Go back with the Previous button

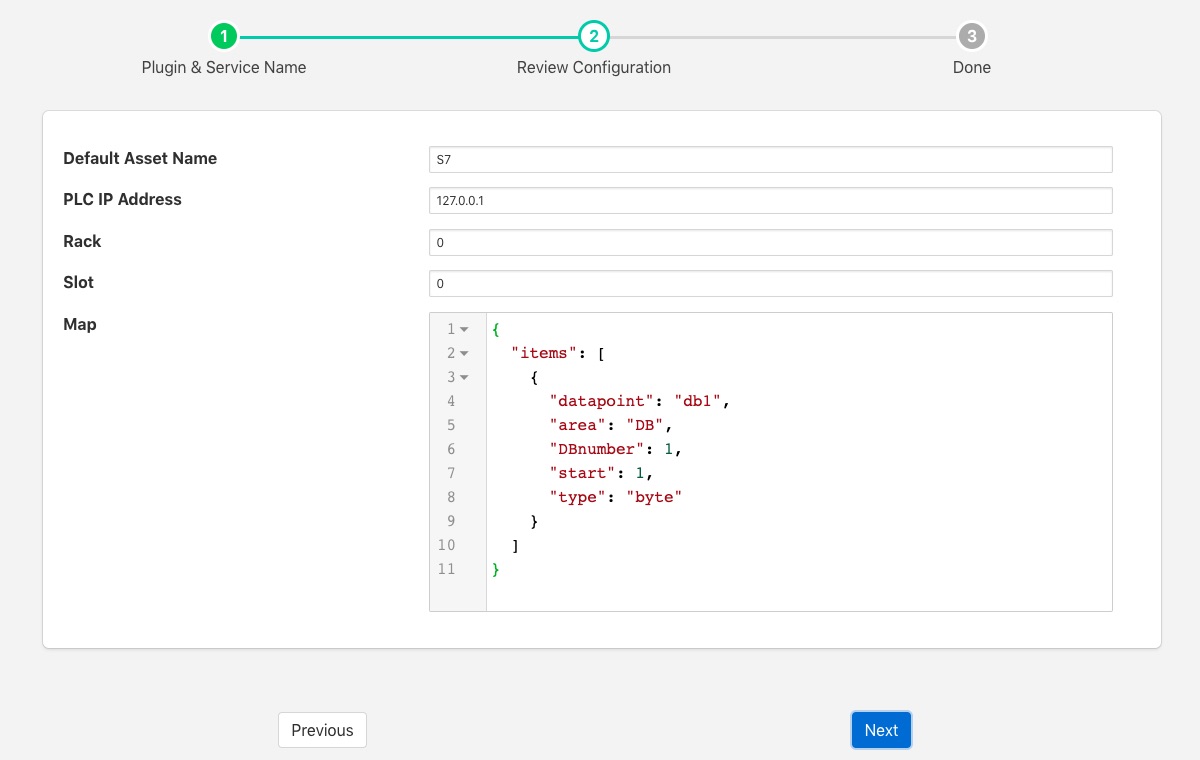[322, 730]
